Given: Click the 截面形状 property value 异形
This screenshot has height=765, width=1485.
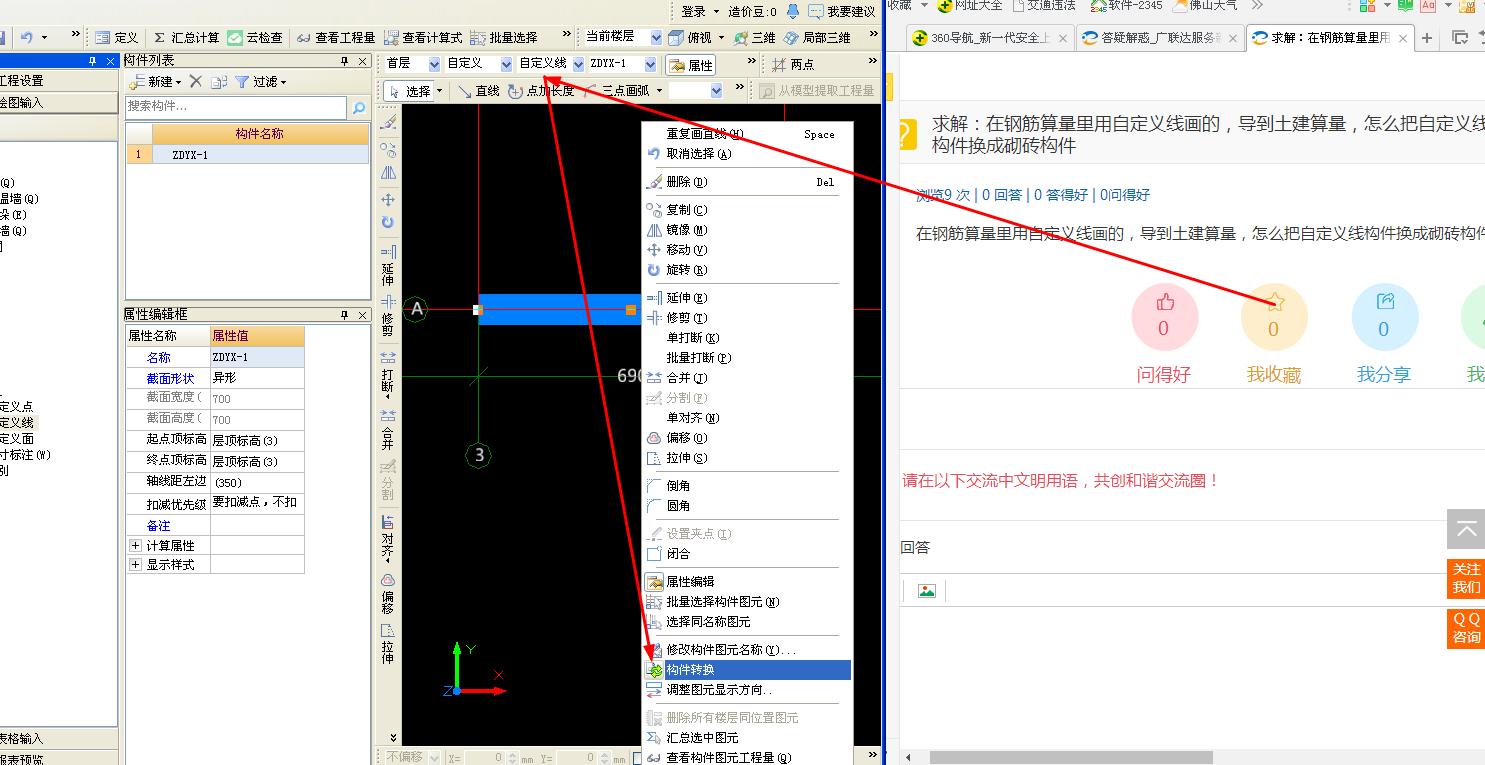Looking at the screenshot, I should (x=257, y=378).
